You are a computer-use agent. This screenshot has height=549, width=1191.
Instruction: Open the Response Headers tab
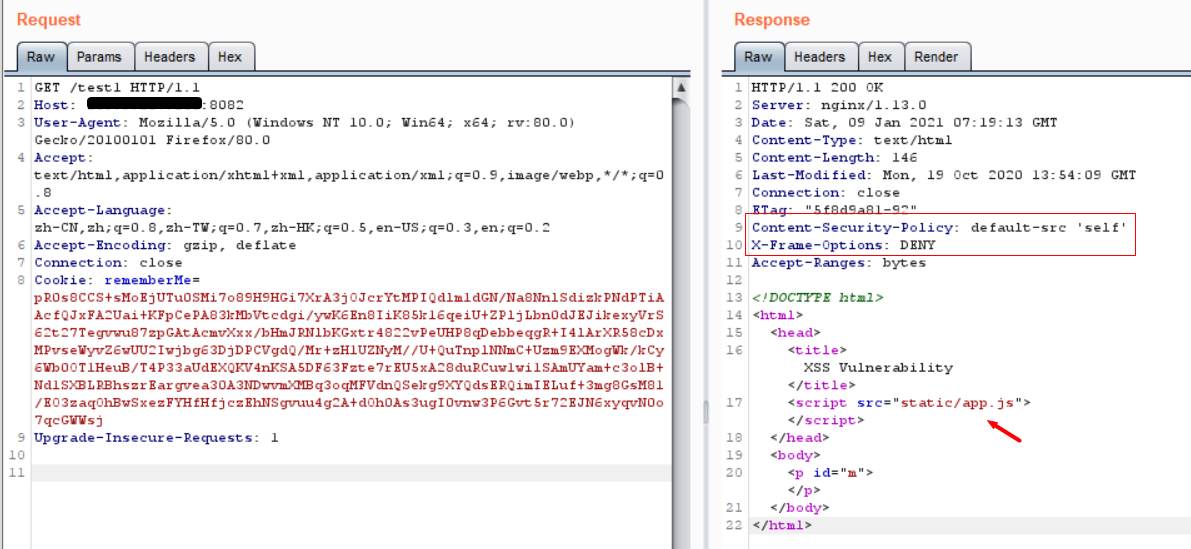(819, 57)
